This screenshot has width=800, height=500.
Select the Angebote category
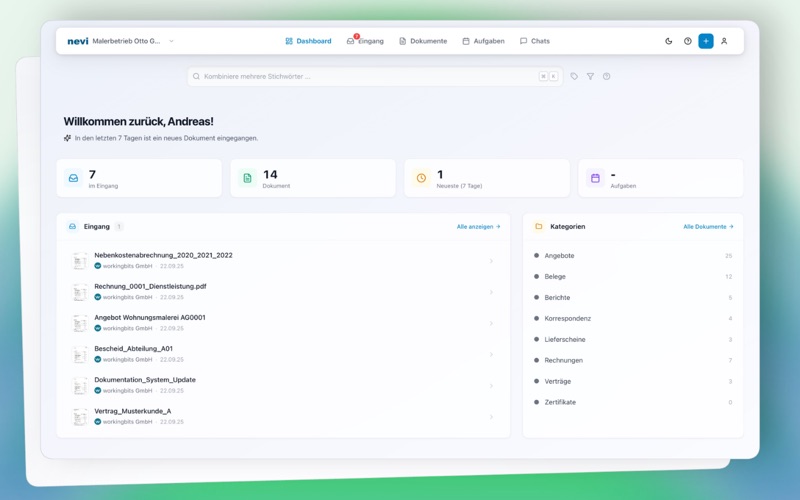(x=633, y=256)
